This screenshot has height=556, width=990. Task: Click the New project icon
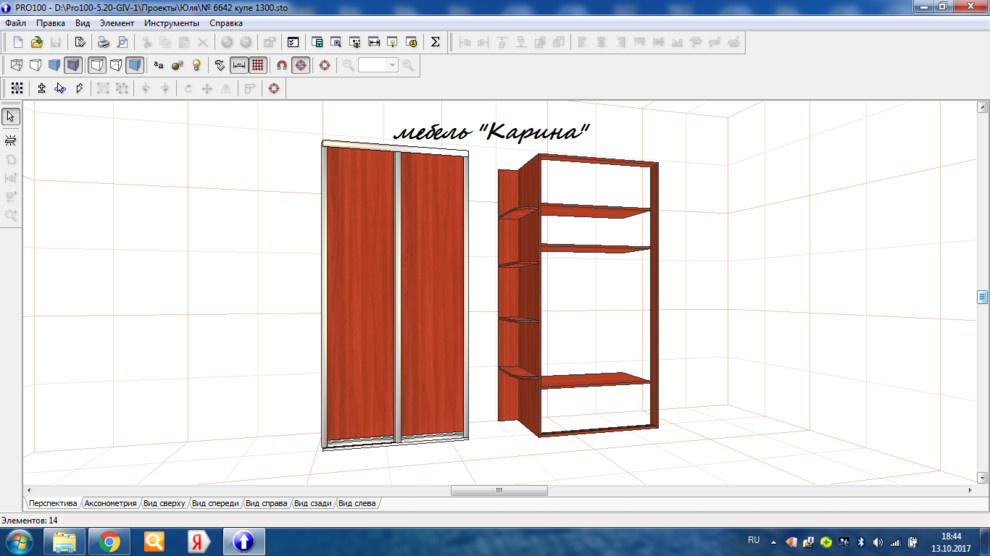pos(18,42)
